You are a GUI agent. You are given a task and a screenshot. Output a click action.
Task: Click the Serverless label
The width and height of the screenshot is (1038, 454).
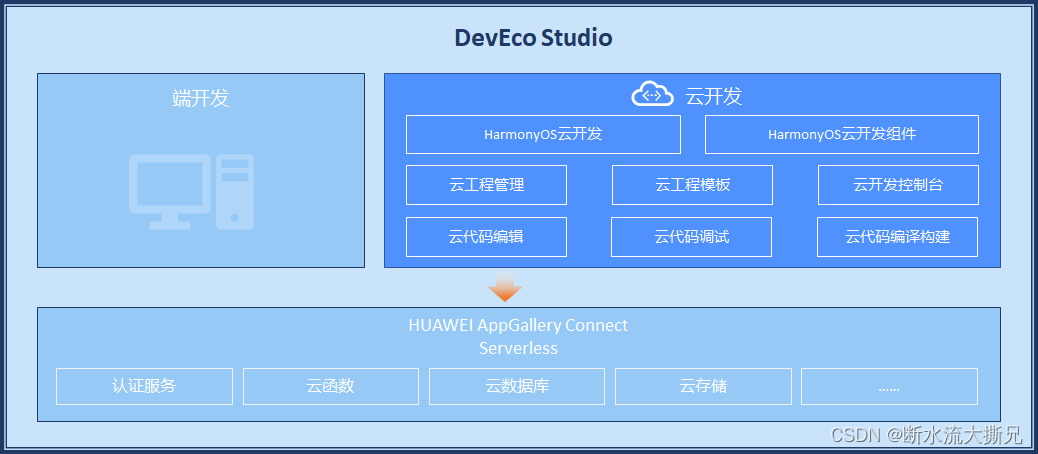pyautogui.click(x=518, y=348)
